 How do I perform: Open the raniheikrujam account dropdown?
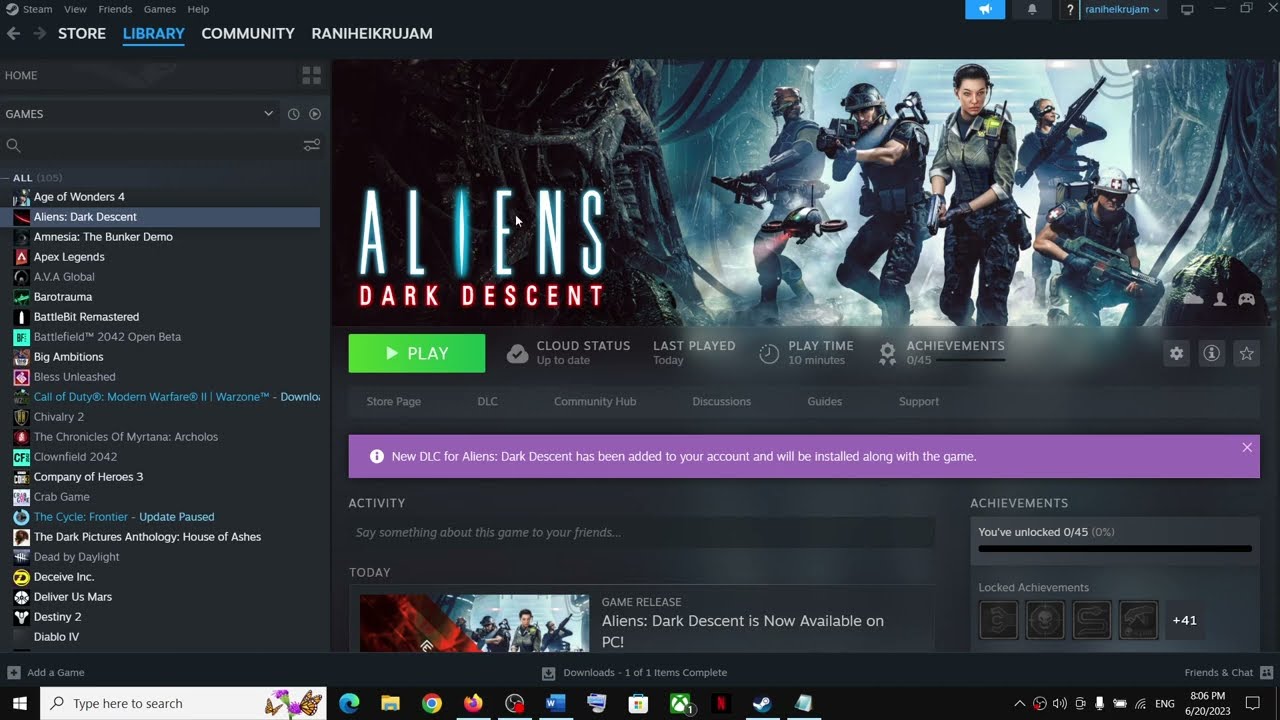[x=1122, y=9]
